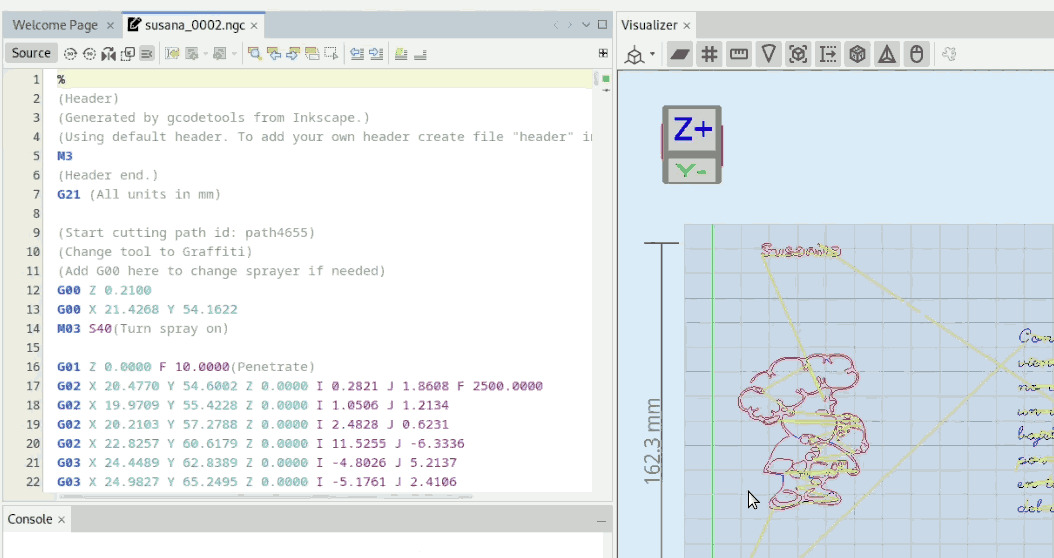Click the Comment lines icon
1054x558 pixels.
(x=401, y=54)
